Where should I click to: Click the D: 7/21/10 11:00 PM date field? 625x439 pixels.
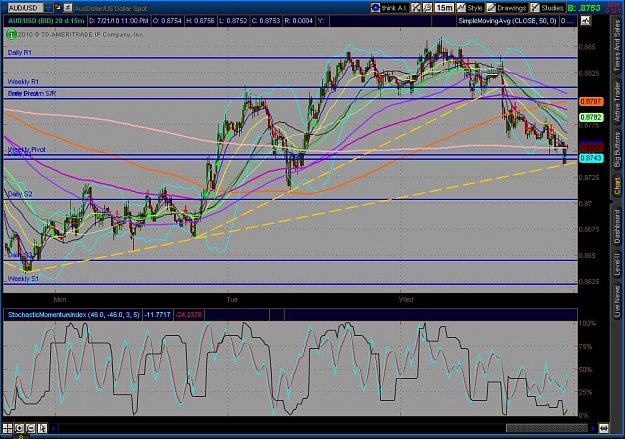[119, 21]
